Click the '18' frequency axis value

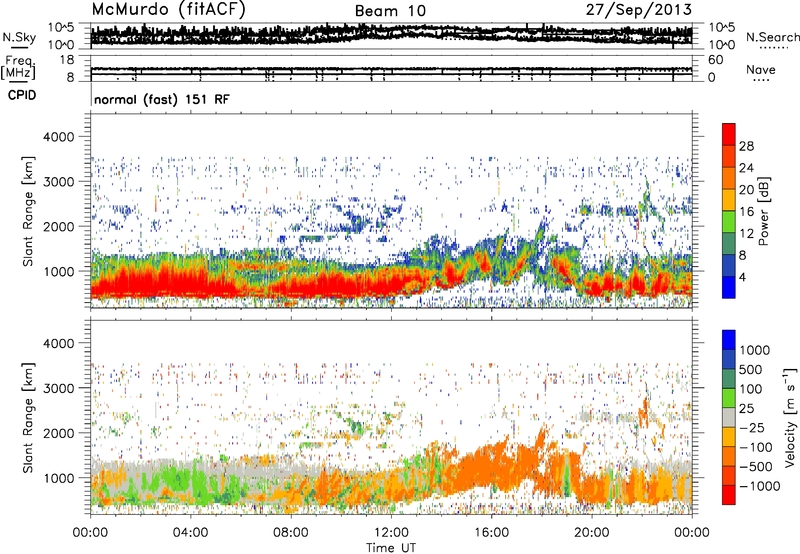67,60
